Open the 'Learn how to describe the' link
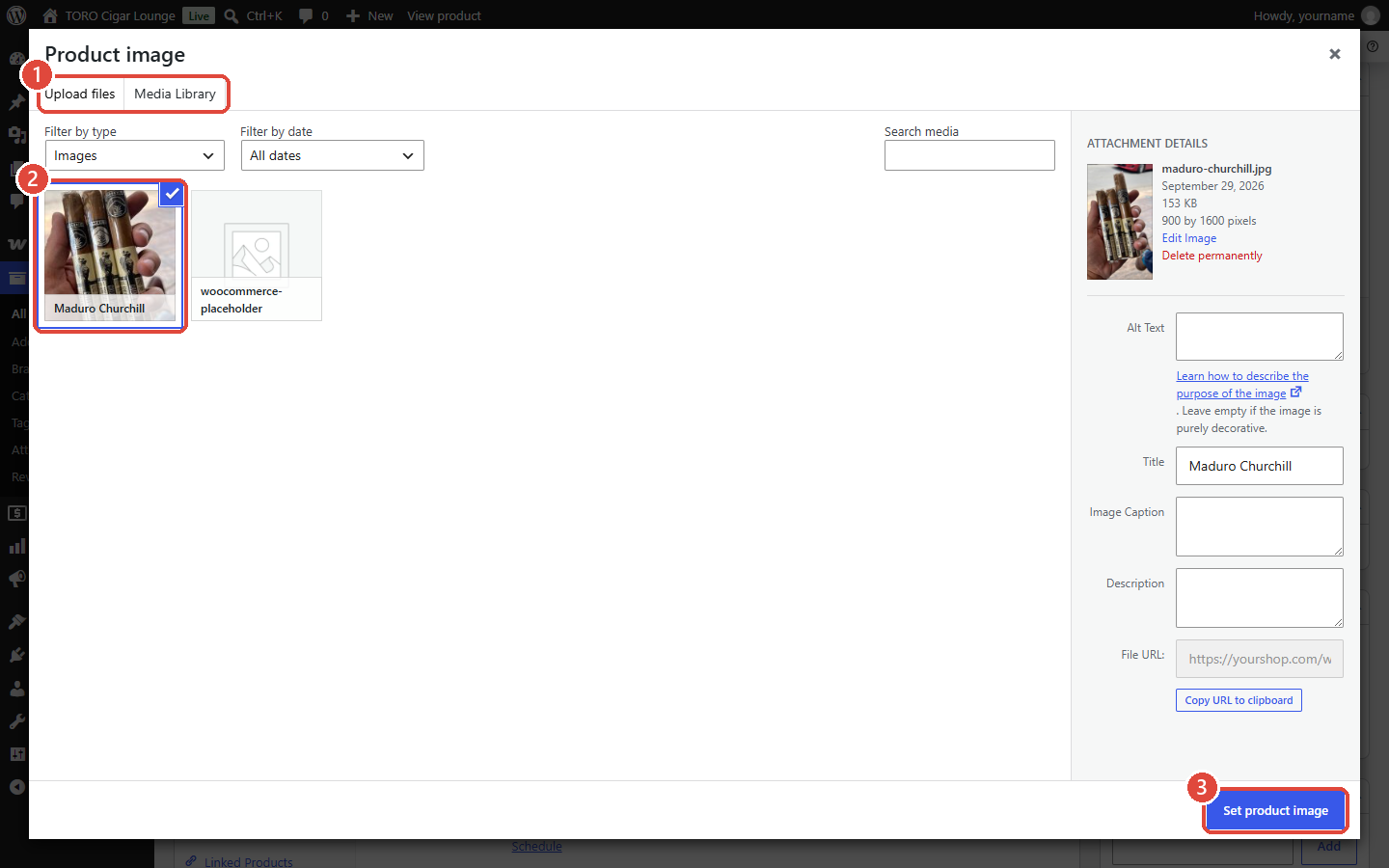 1242,376
